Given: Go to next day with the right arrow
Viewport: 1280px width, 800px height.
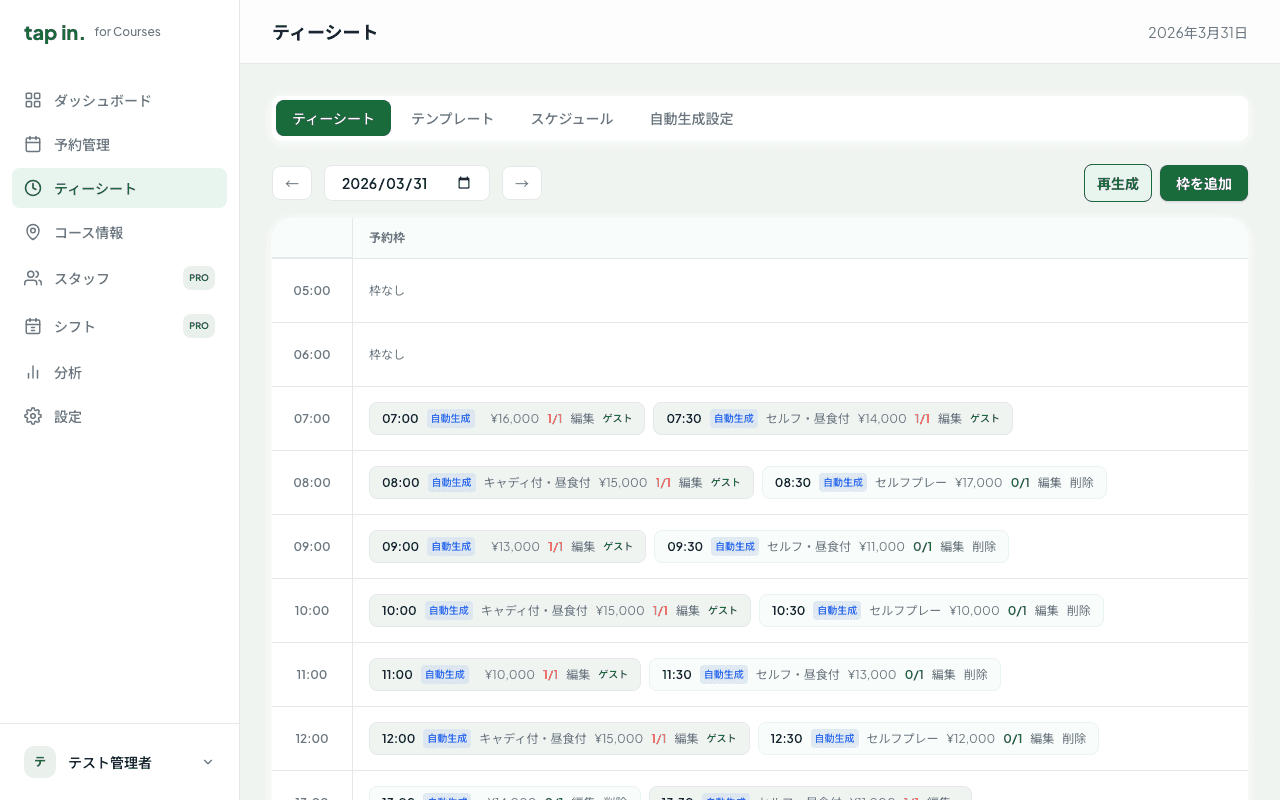Looking at the screenshot, I should coord(522,183).
